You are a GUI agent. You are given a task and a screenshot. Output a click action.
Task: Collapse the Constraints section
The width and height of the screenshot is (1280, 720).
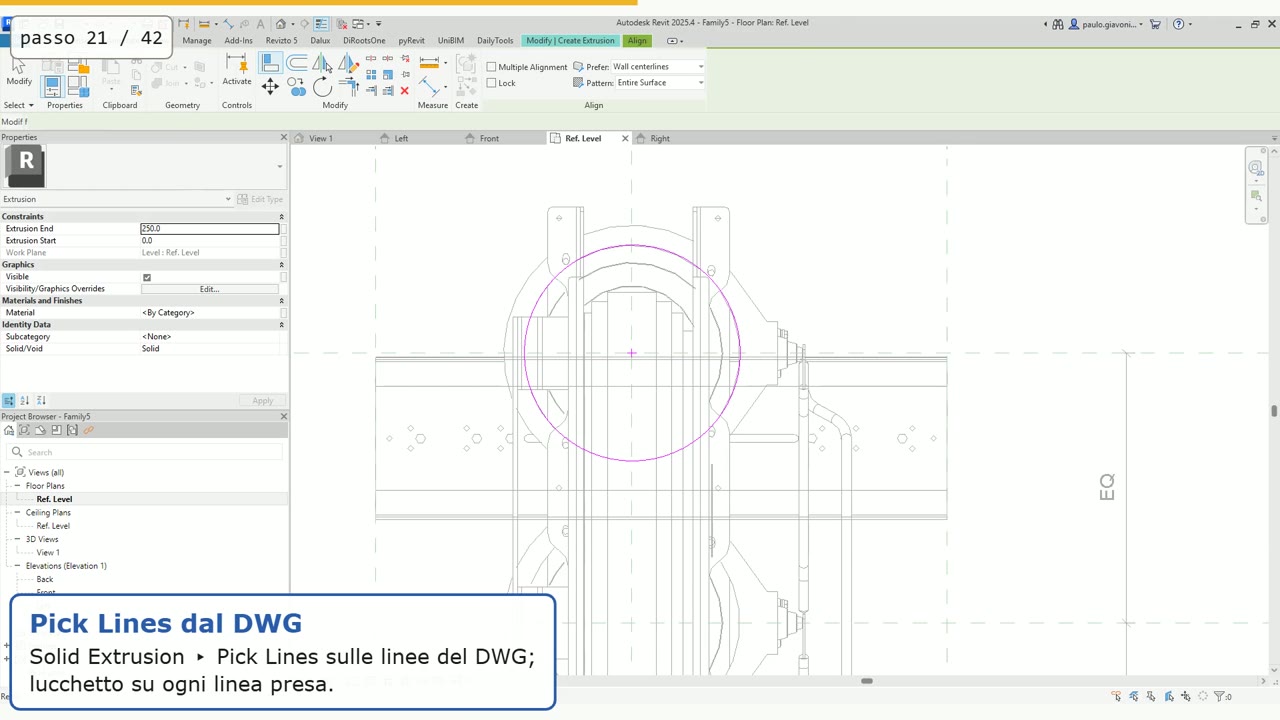tap(281, 216)
